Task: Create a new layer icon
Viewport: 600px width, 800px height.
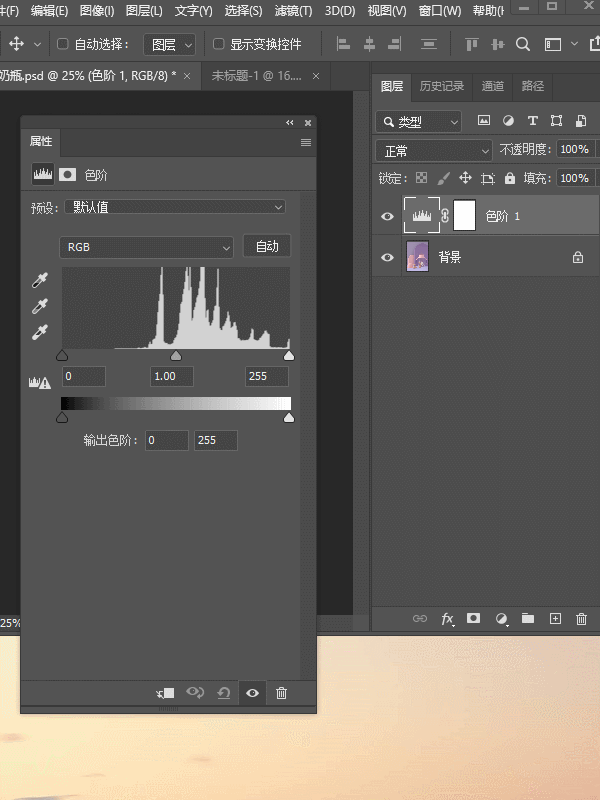Action: pyautogui.click(x=555, y=618)
